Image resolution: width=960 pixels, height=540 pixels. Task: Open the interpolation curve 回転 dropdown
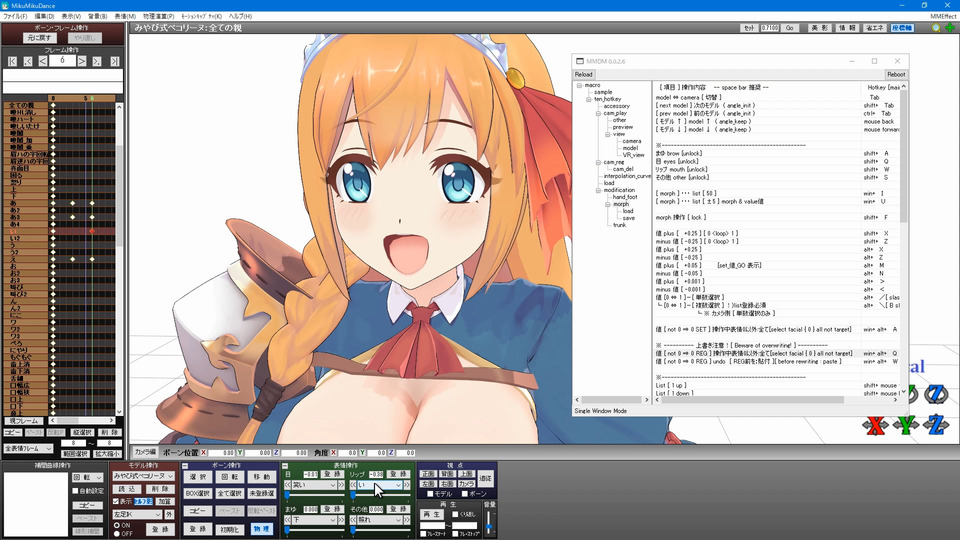(x=88, y=477)
